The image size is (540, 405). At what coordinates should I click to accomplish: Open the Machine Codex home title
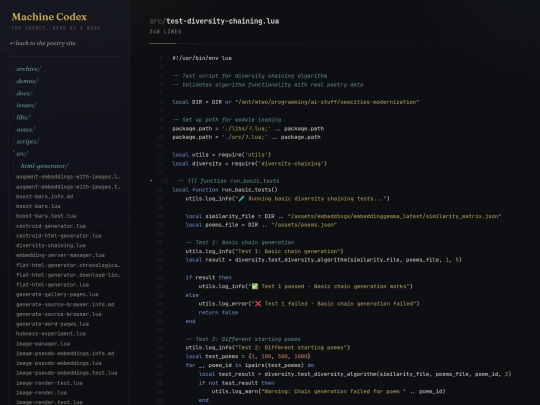[x=49, y=17]
